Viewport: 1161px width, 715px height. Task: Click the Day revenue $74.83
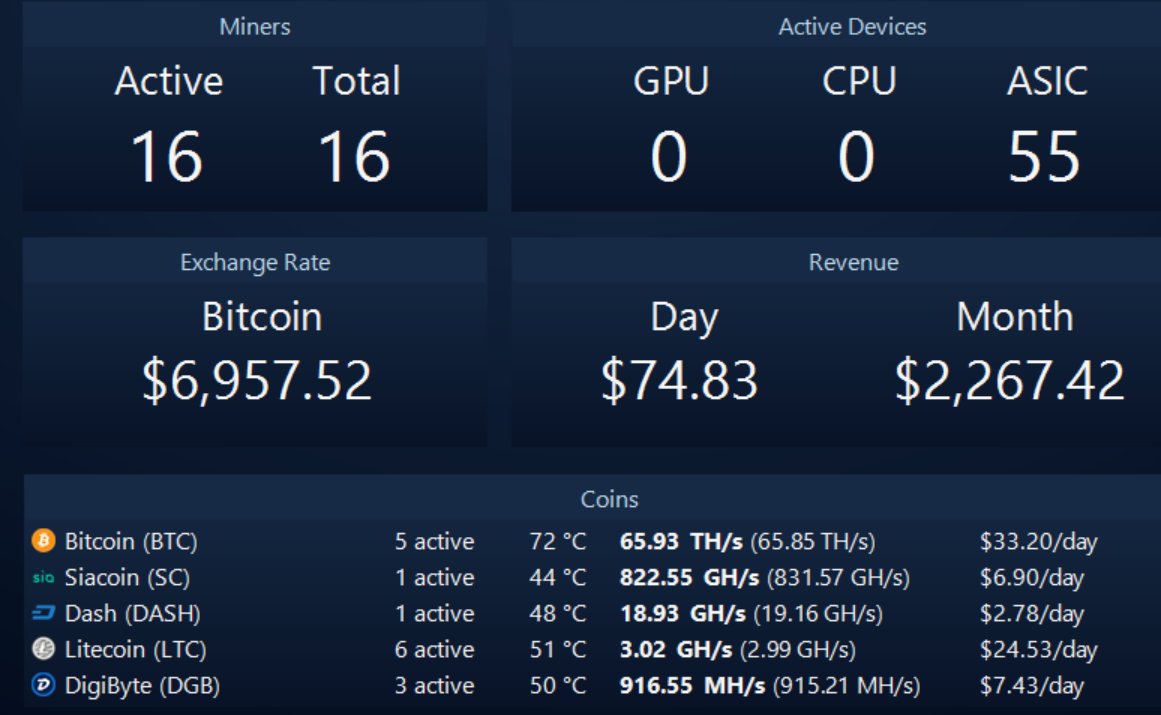(x=679, y=380)
